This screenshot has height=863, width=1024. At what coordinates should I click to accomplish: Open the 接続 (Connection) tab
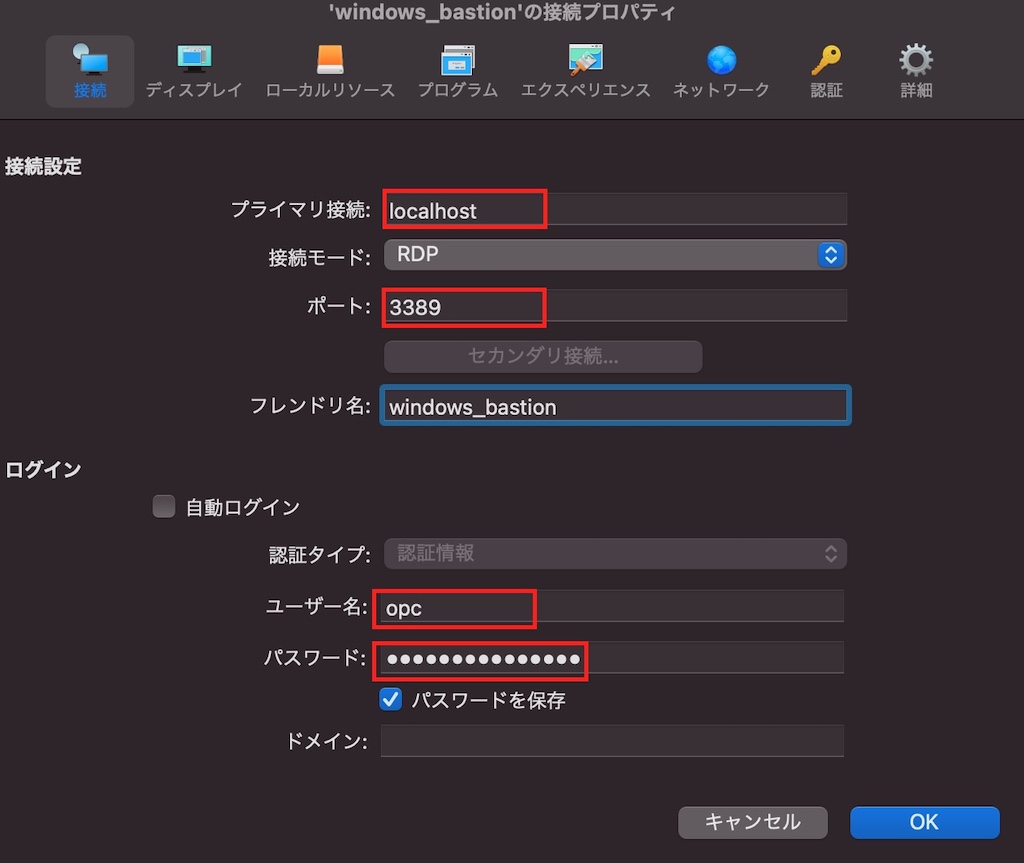pyautogui.click(x=90, y=71)
